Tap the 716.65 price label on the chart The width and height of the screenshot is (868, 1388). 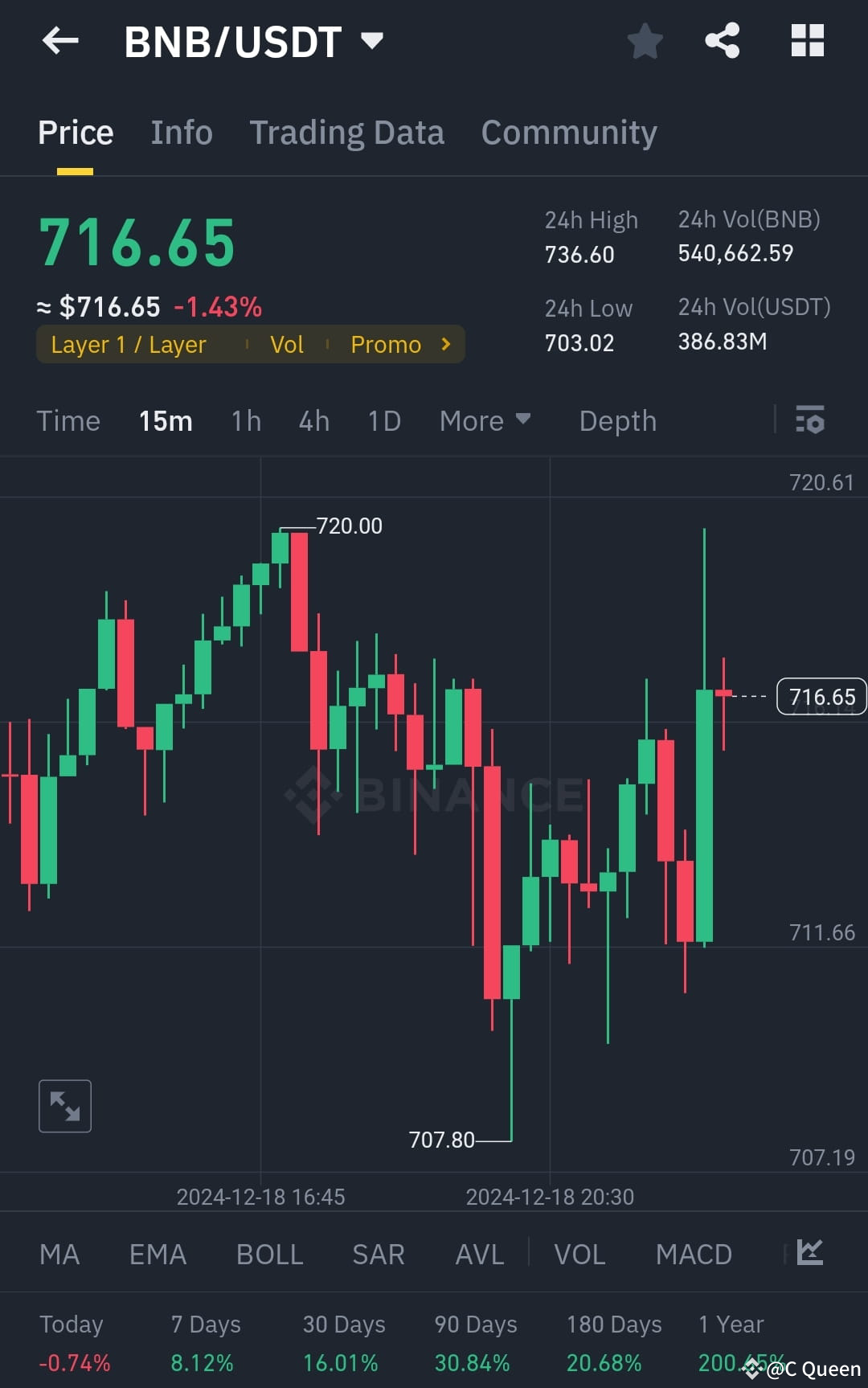point(821,696)
